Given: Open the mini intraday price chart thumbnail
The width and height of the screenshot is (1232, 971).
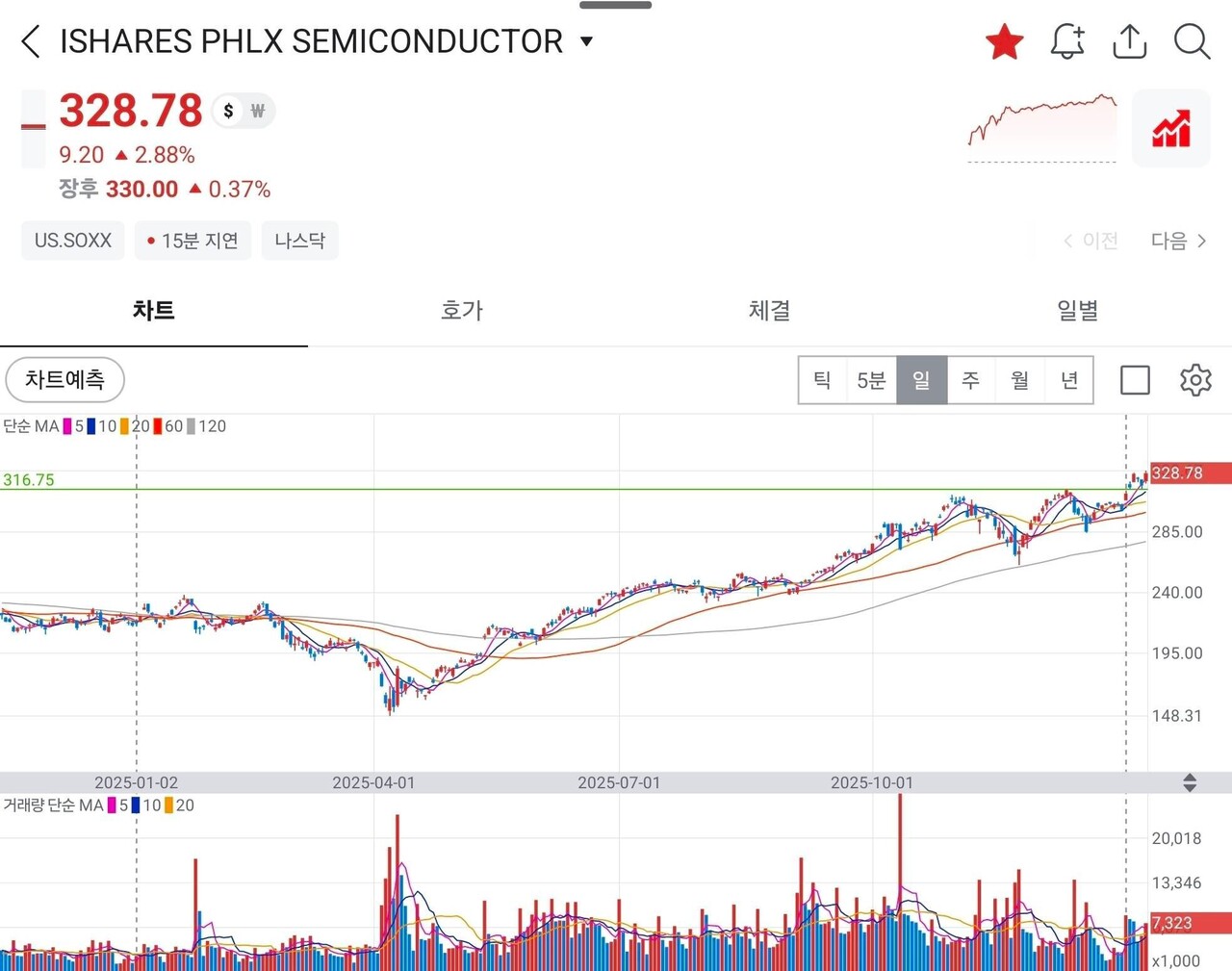Looking at the screenshot, I should tap(1042, 129).
